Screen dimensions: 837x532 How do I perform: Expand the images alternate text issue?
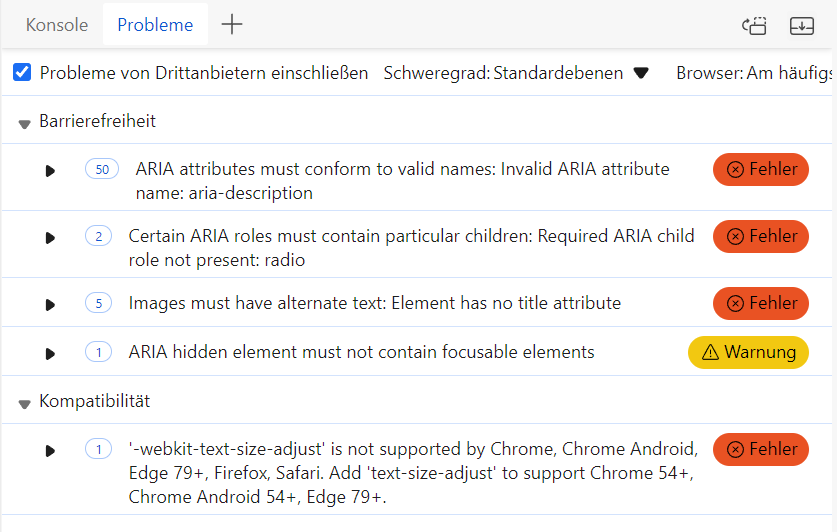pyautogui.click(x=50, y=305)
